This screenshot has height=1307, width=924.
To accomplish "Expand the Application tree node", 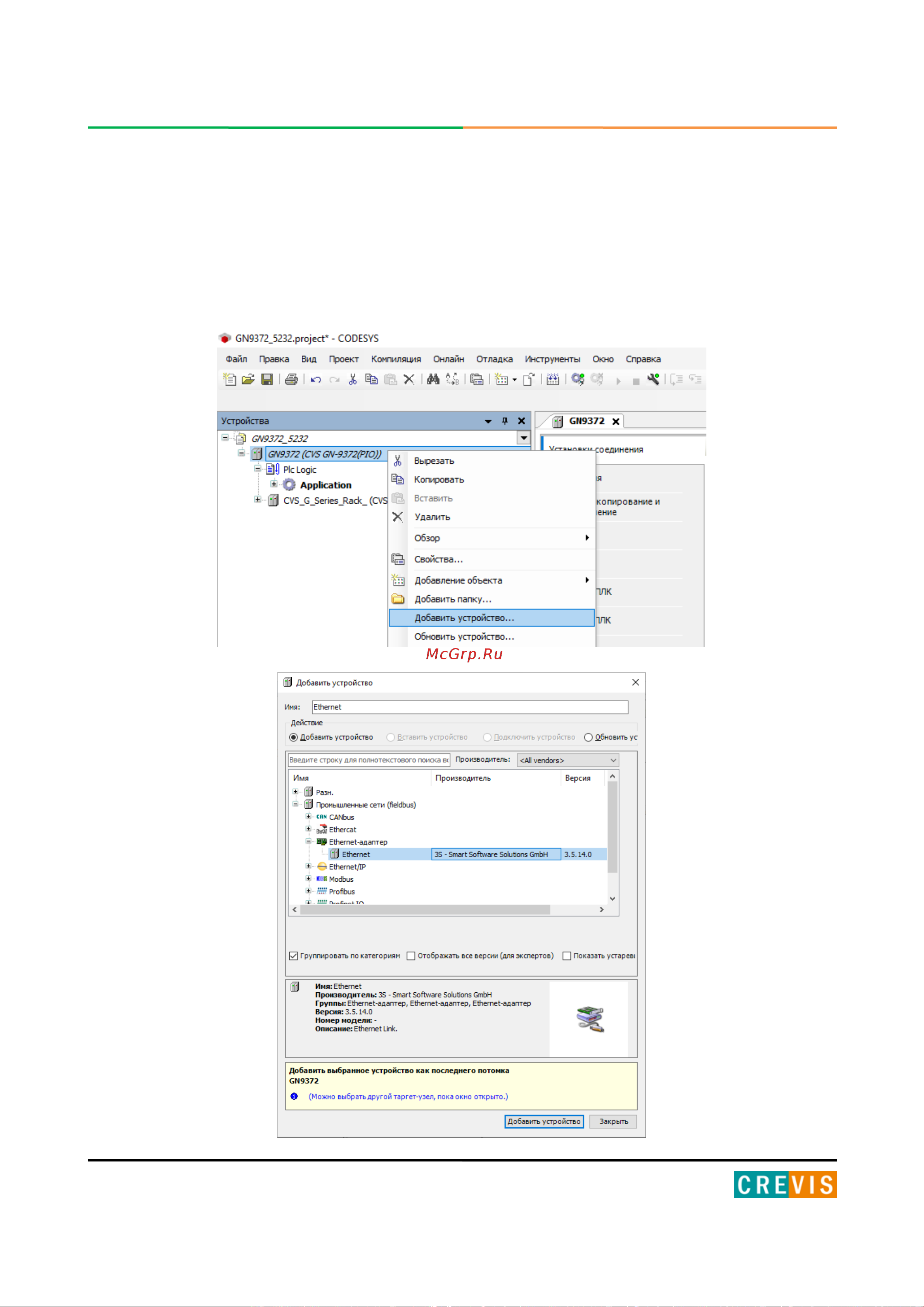I will 274,484.
